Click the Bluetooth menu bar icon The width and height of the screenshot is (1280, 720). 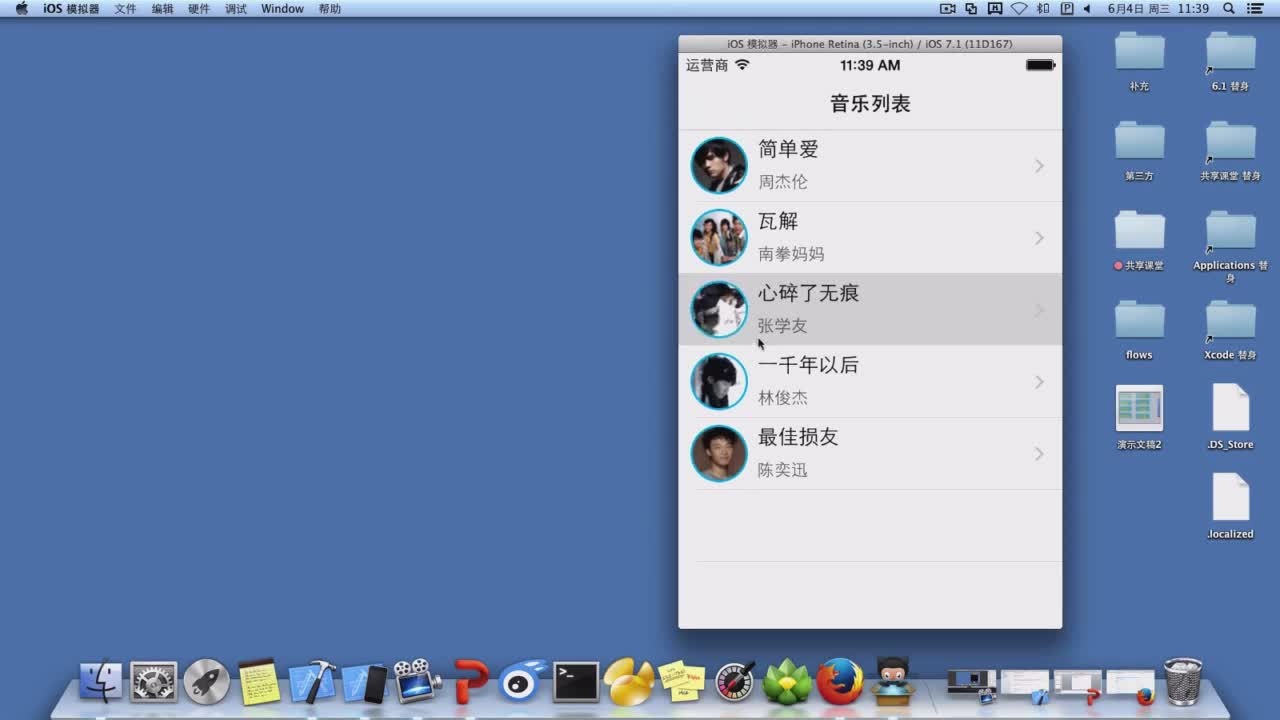pos(1043,9)
